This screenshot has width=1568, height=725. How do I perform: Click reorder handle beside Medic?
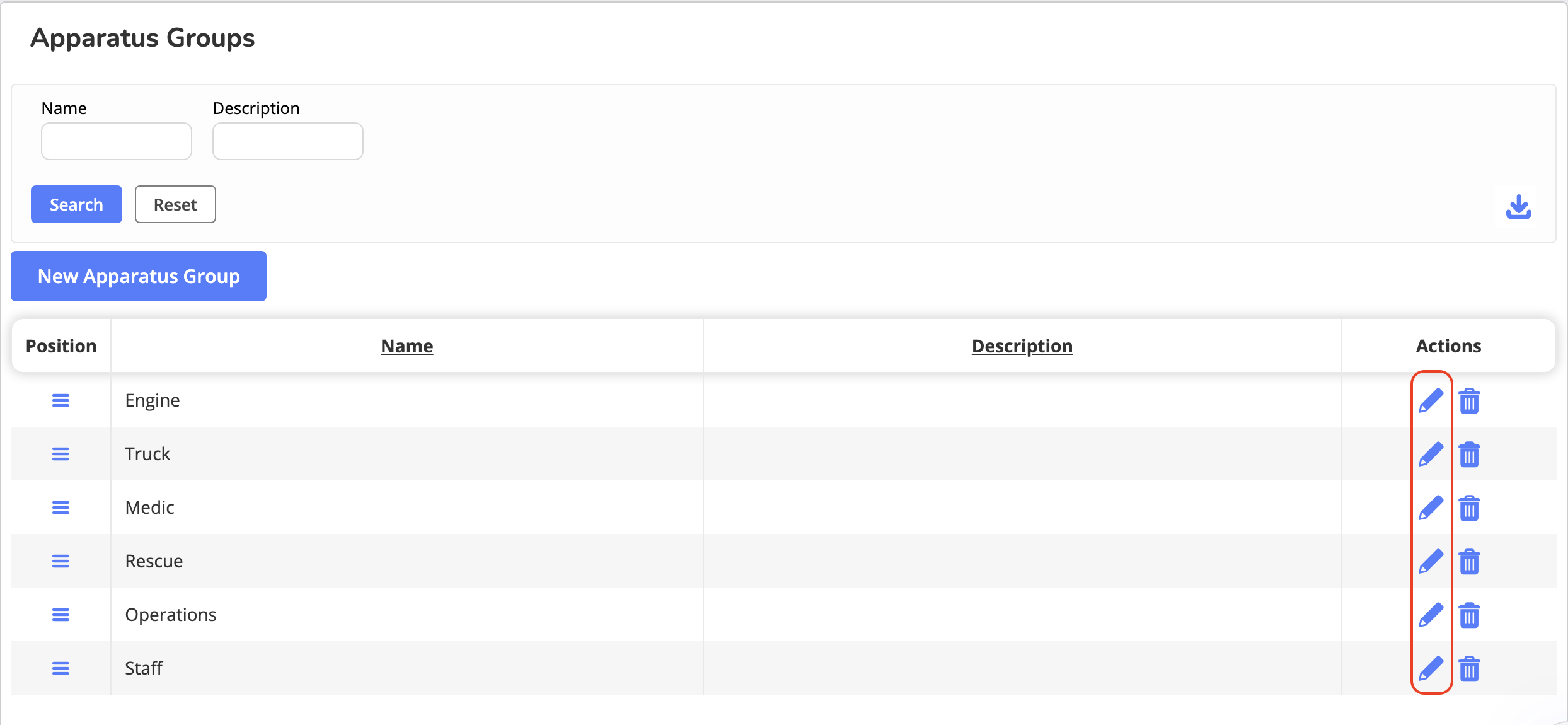click(x=61, y=507)
